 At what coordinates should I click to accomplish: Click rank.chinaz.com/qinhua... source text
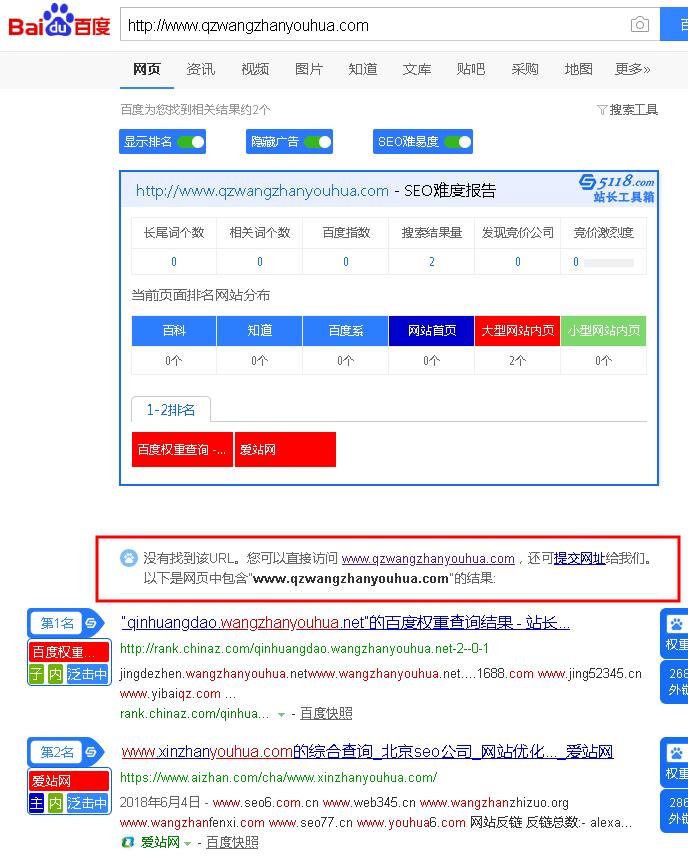click(x=194, y=714)
